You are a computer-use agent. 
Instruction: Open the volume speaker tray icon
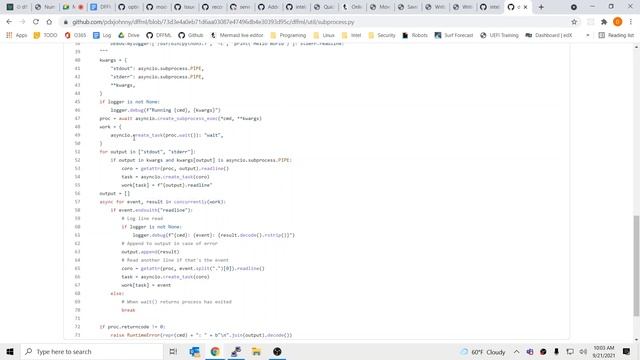[583, 351]
